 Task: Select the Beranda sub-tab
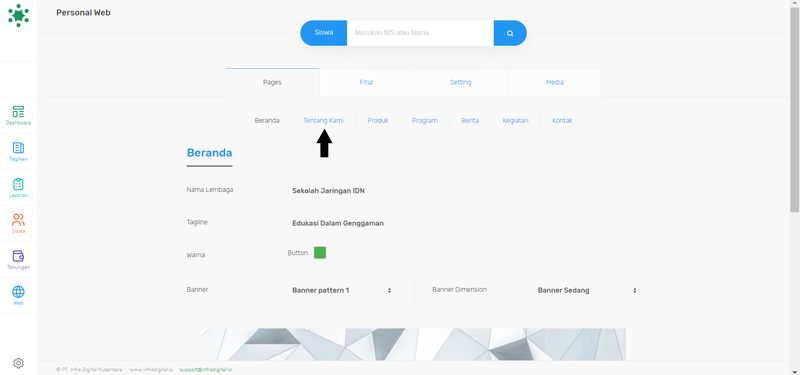tap(267, 121)
